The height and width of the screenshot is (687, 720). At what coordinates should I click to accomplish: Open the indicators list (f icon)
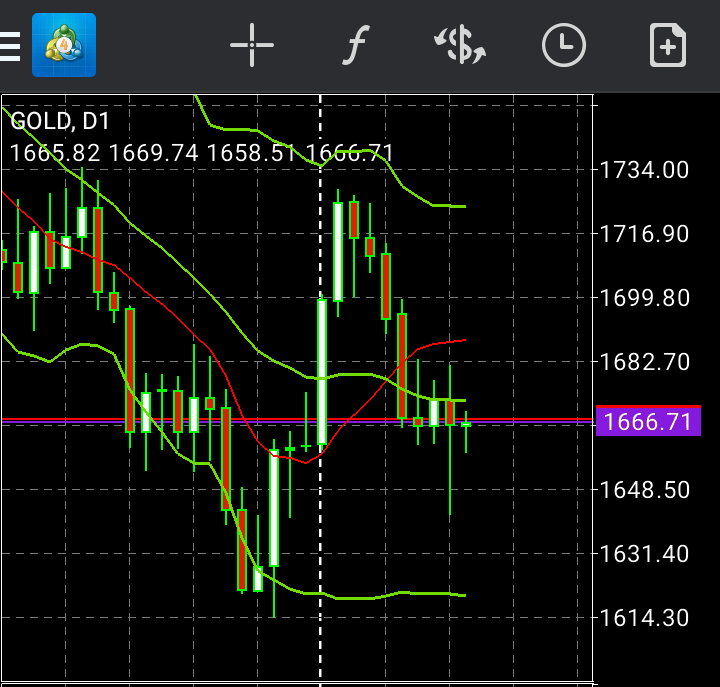356,45
